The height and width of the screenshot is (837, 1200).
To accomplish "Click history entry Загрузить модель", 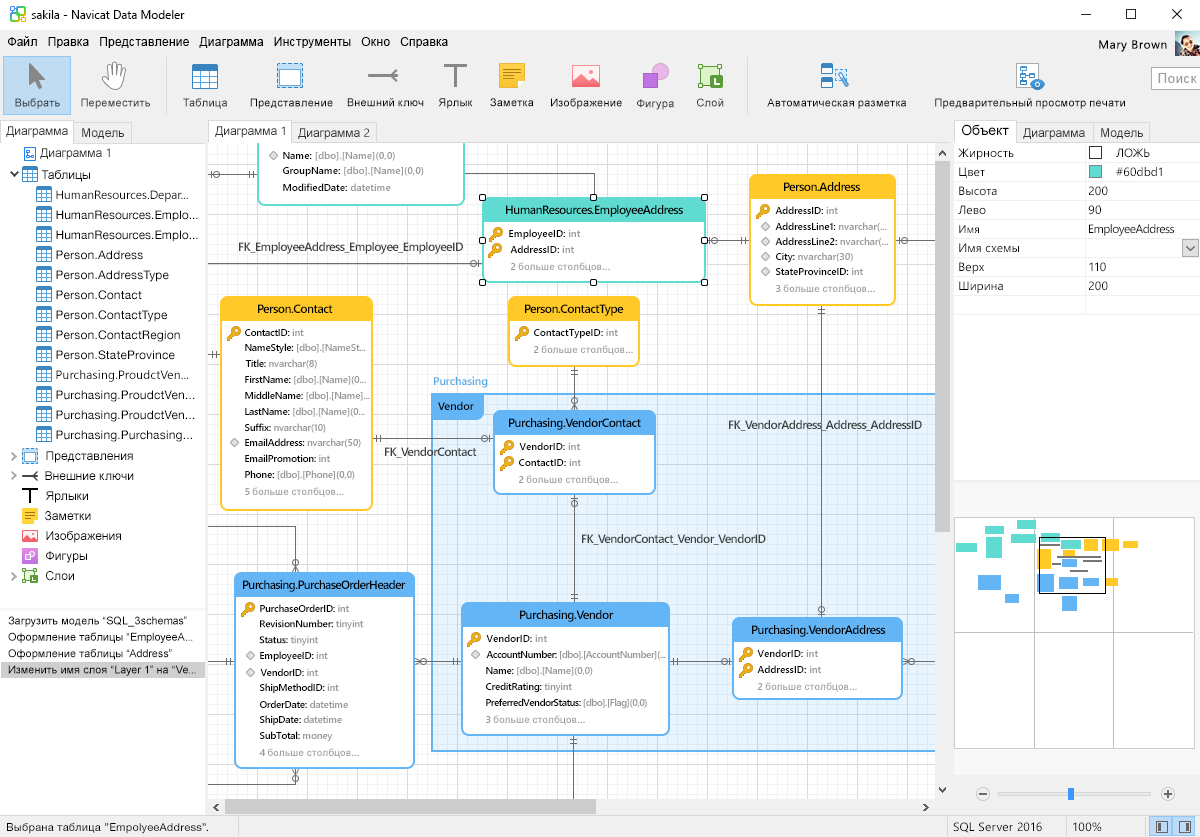I will pyautogui.click(x=95, y=620).
